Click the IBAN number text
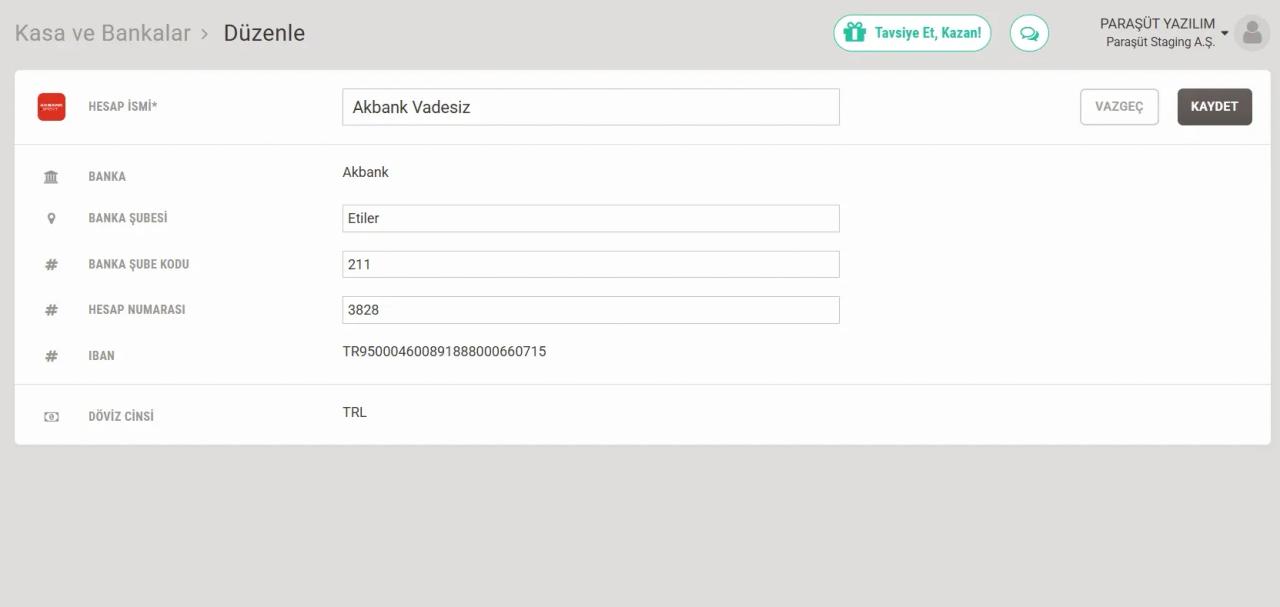This screenshot has width=1280, height=607. tap(444, 352)
